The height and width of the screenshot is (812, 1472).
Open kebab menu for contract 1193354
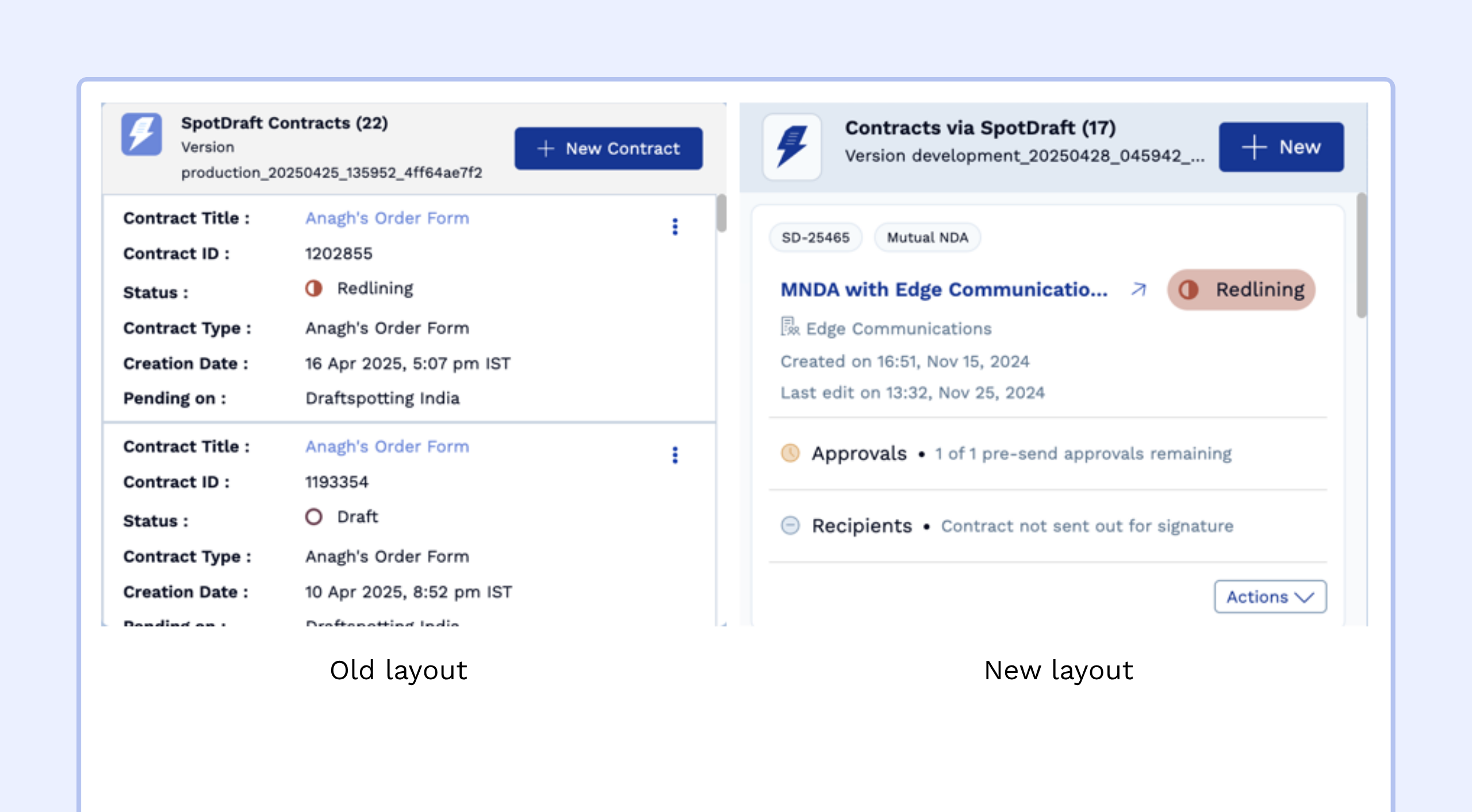(x=675, y=455)
